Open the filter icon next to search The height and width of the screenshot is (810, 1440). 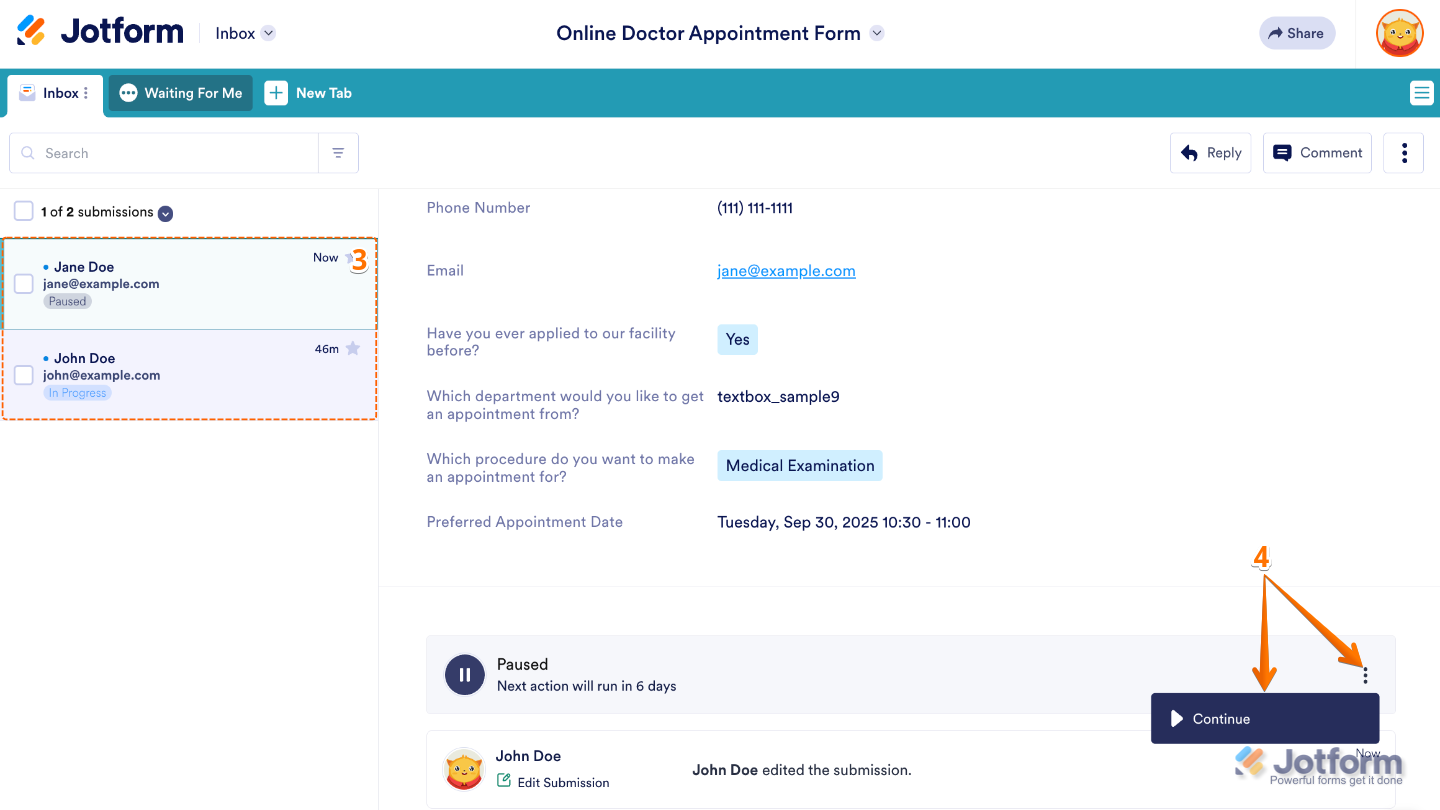(338, 152)
